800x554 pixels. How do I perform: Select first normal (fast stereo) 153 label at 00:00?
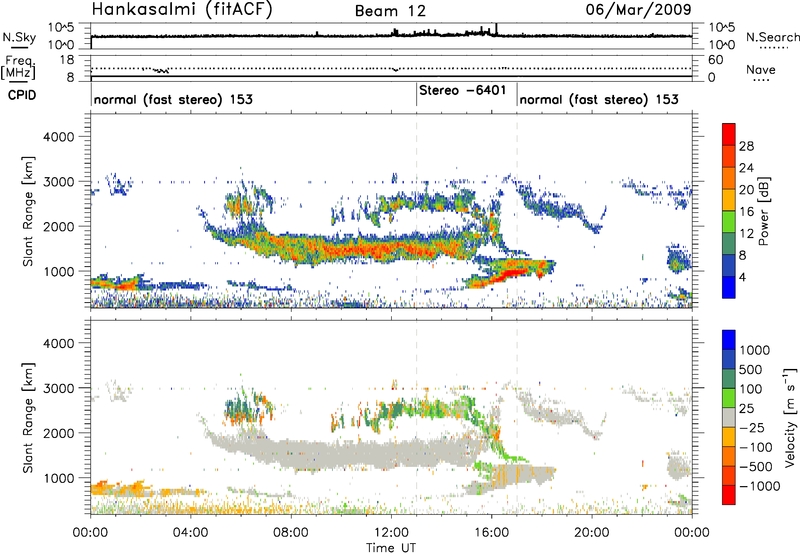[173, 99]
